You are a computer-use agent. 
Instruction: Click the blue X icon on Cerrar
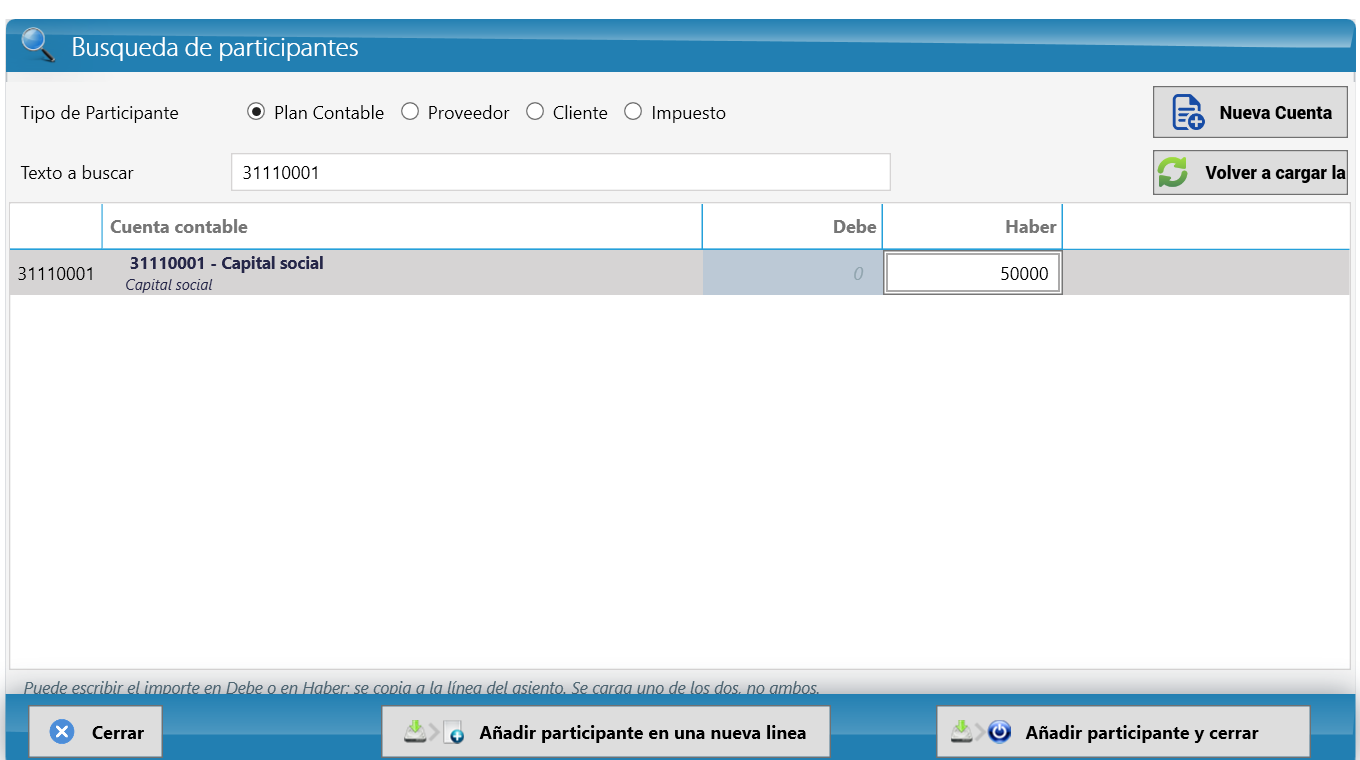(x=62, y=732)
